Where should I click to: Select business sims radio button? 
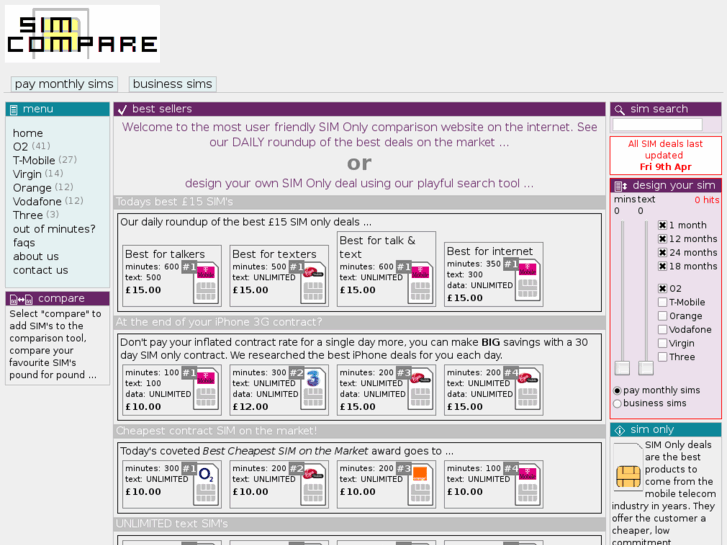point(617,404)
